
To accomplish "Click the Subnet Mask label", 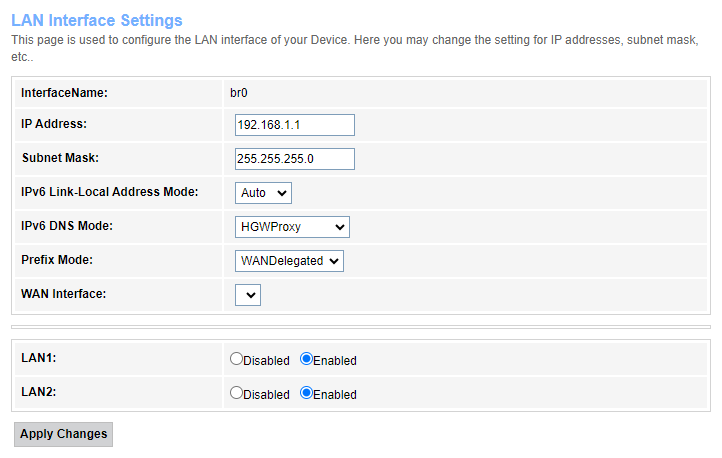I will 60,158.
